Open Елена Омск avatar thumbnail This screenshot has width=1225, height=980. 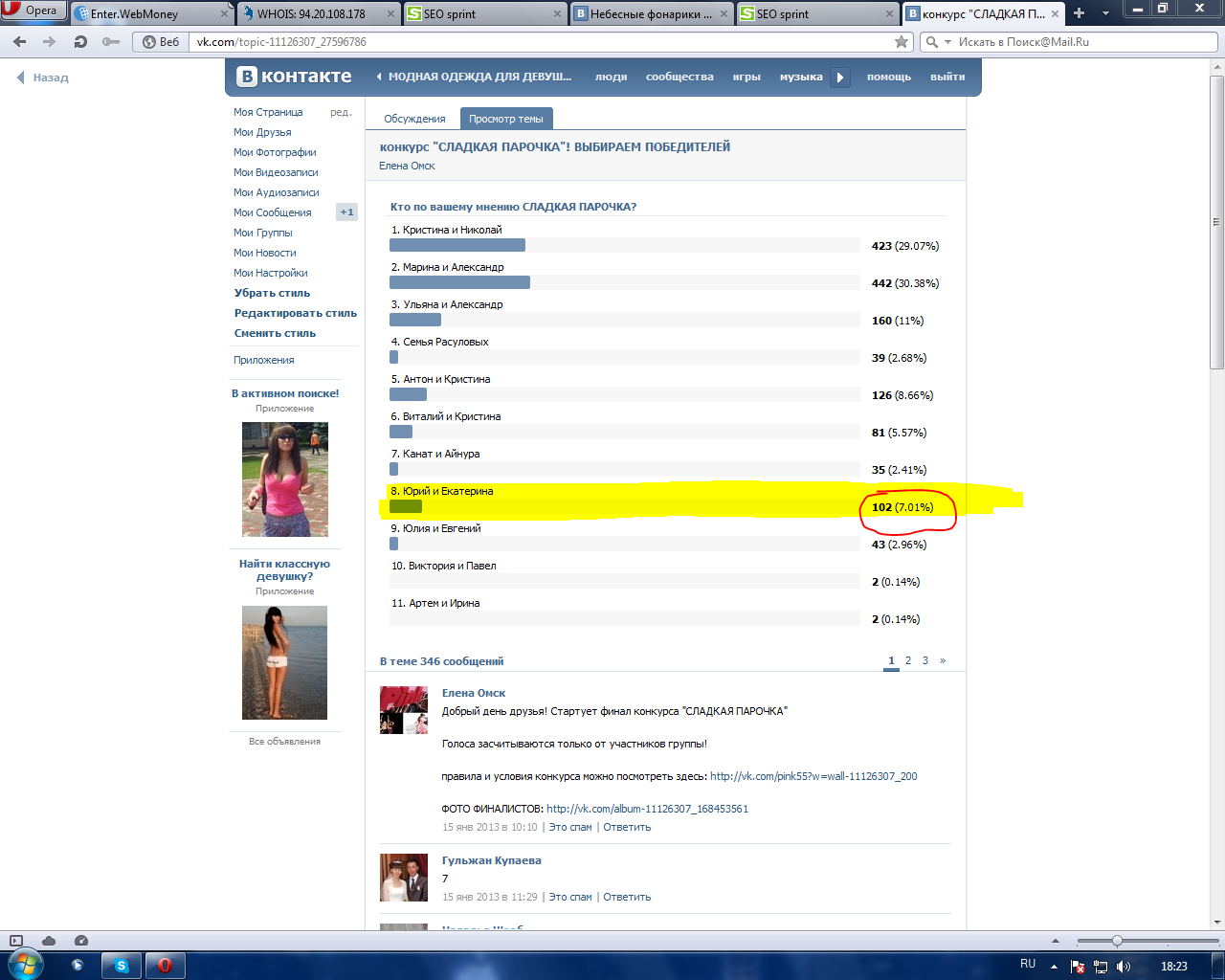[x=404, y=710]
